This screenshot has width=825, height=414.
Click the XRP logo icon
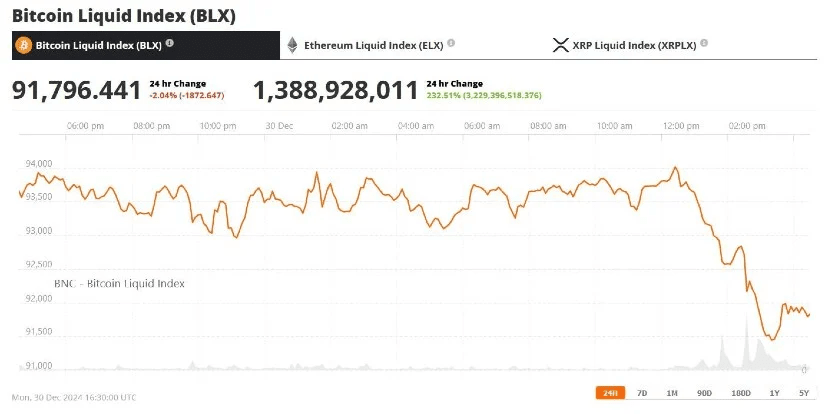tap(560, 45)
